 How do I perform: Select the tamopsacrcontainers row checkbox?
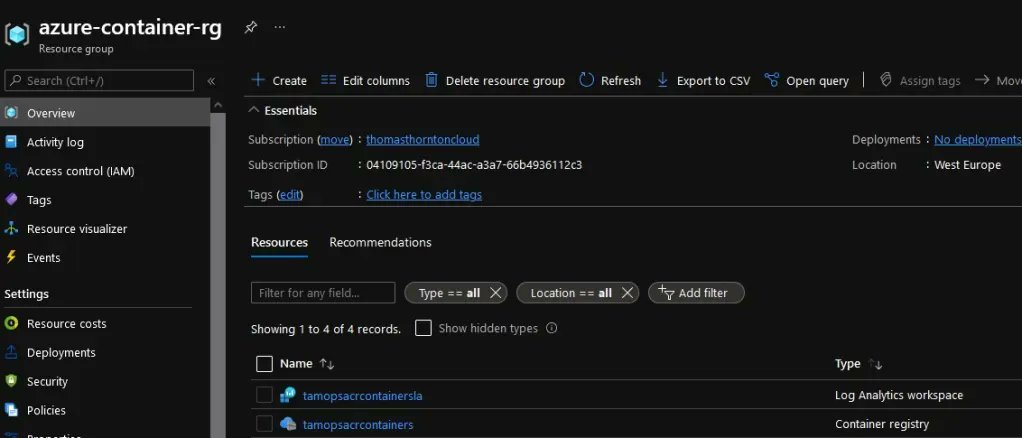[264, 424]
